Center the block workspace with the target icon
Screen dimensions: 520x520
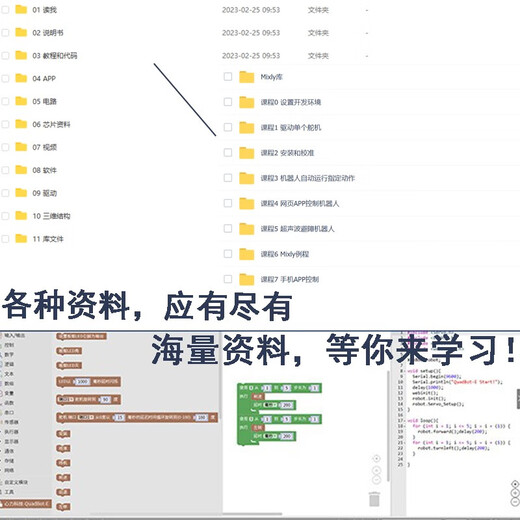(x=376, y=459)
